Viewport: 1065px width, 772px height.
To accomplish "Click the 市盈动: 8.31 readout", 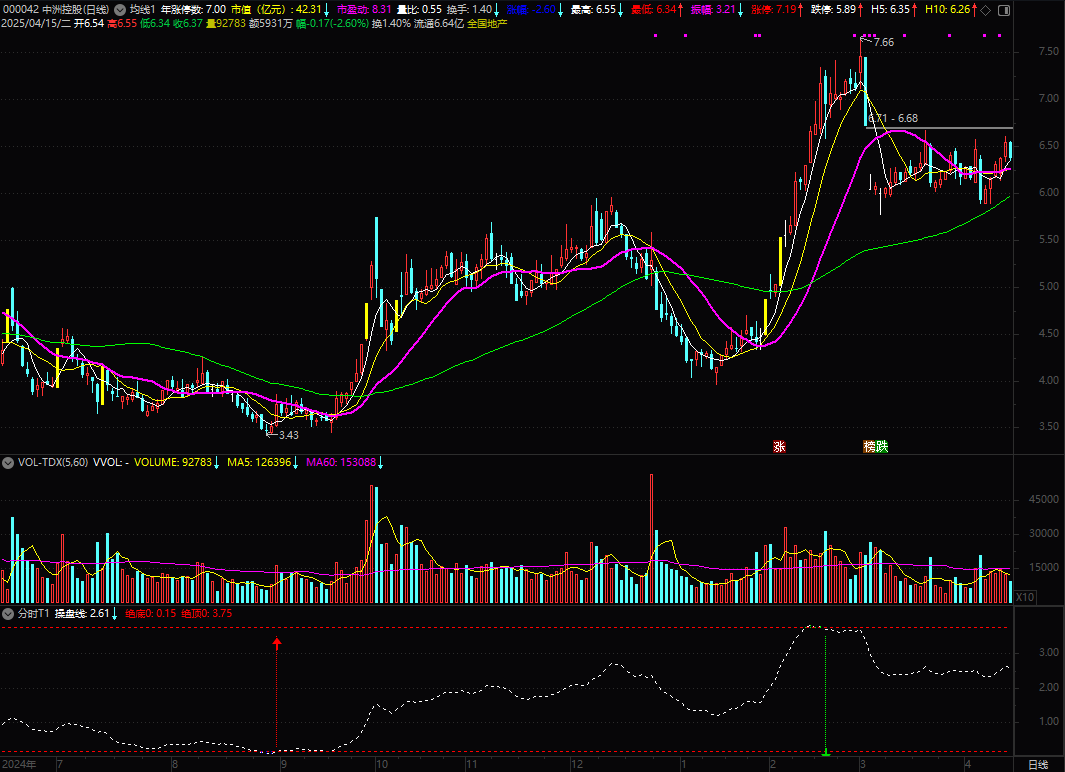I will (x=364, y=10).
